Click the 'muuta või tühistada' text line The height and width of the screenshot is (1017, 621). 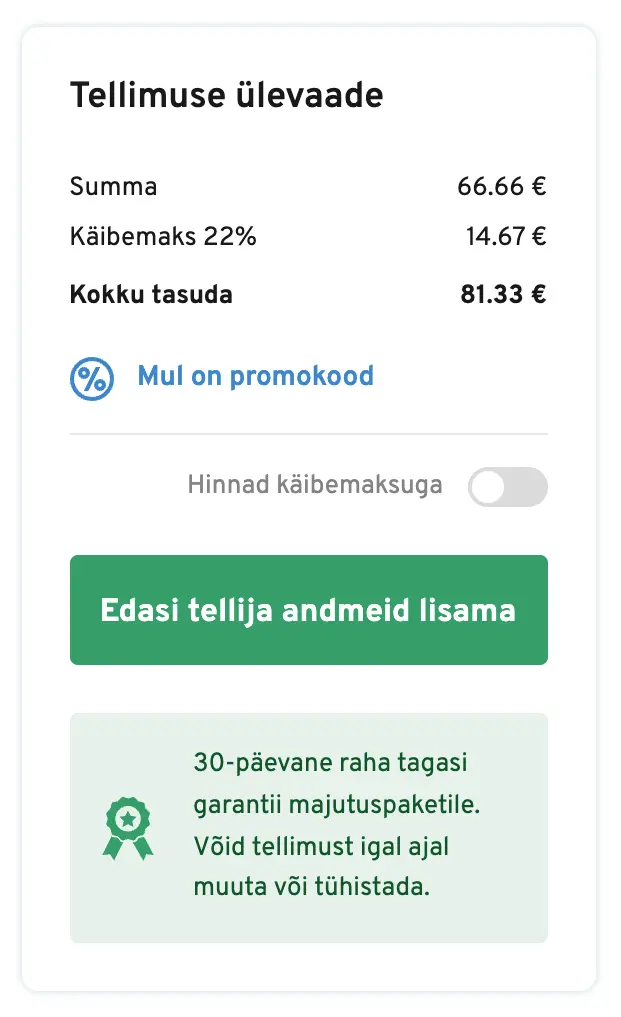tap(311, 887)
